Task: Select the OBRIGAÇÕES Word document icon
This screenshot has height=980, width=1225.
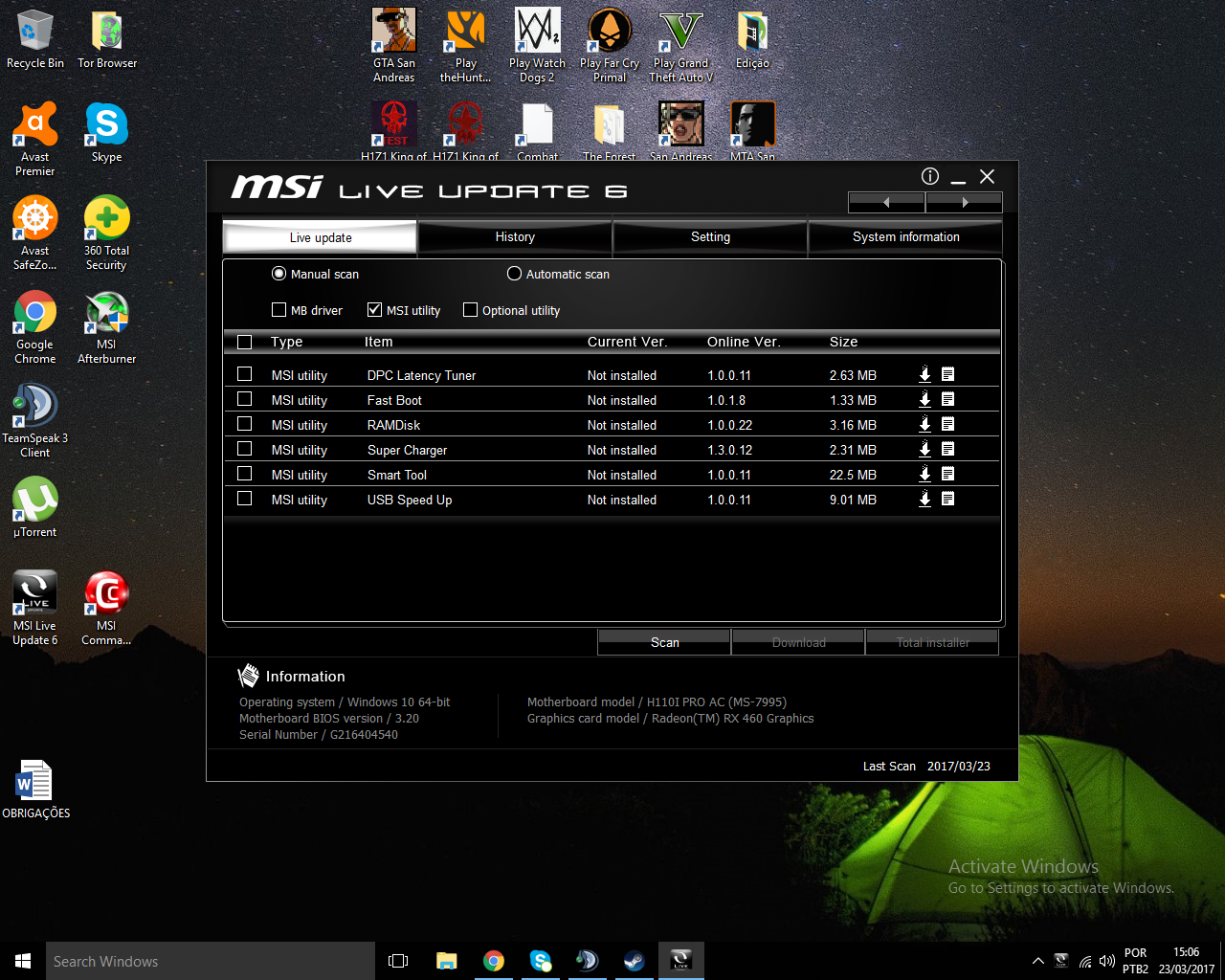Action: point(35,790)
